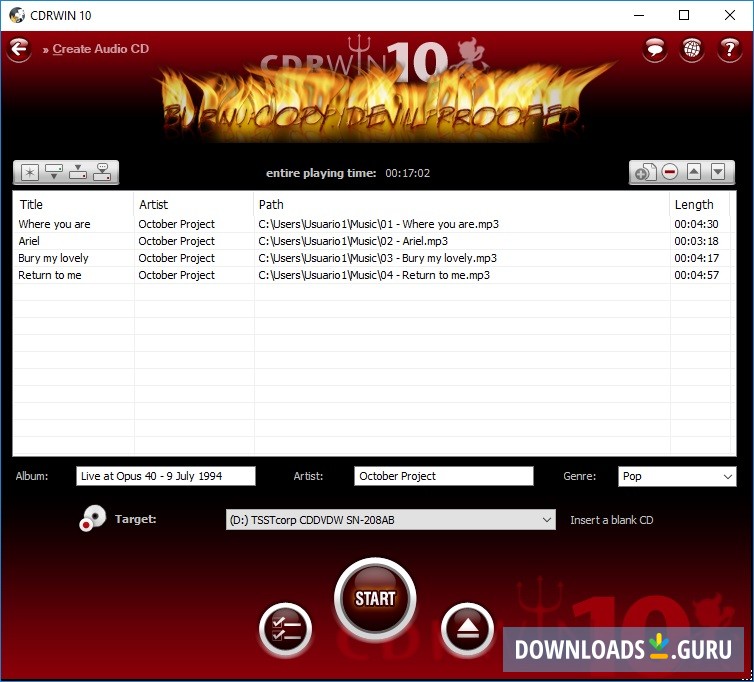754x682 pixels.
Task: Move track down with down arrow icon
Action: click(x=718, y=172)
